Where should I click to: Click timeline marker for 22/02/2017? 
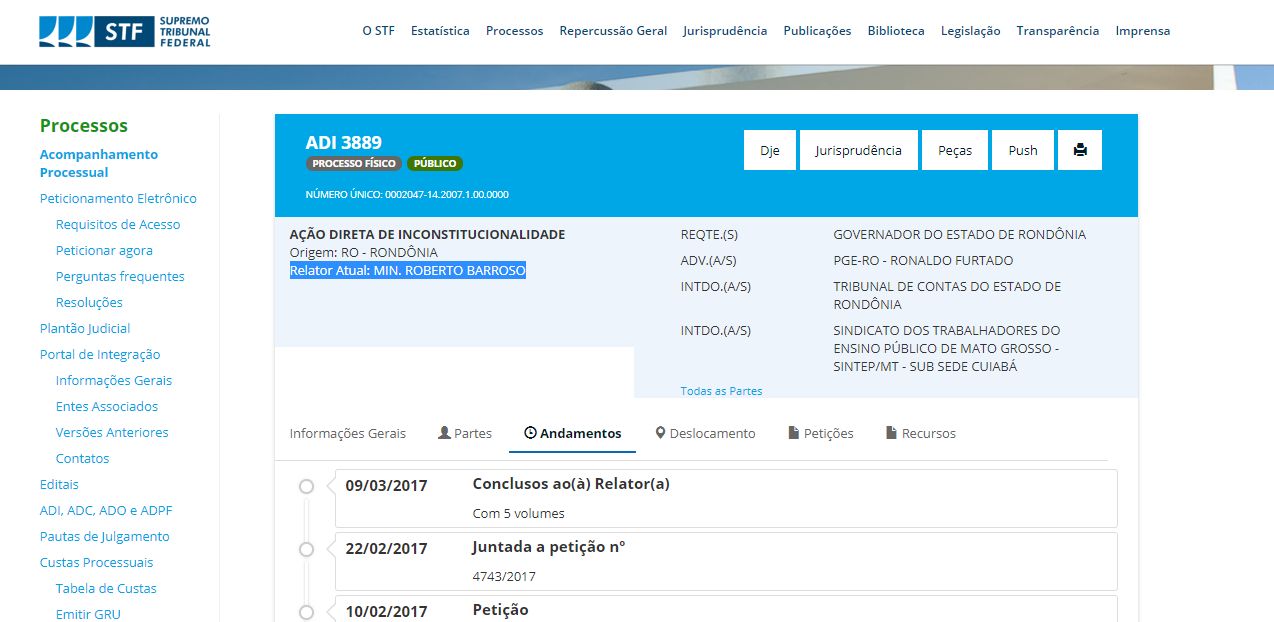pyautogui.click(x=306, y=549)
